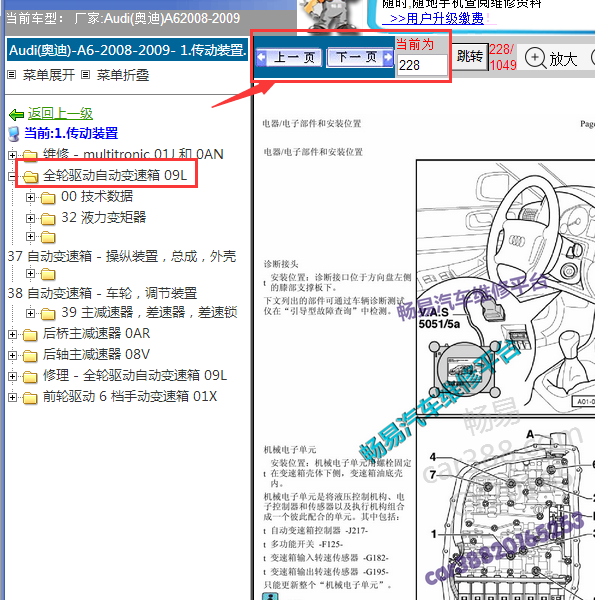
Task: Select tree item 后桥主减速器 0AR
Action: (96, 333)
